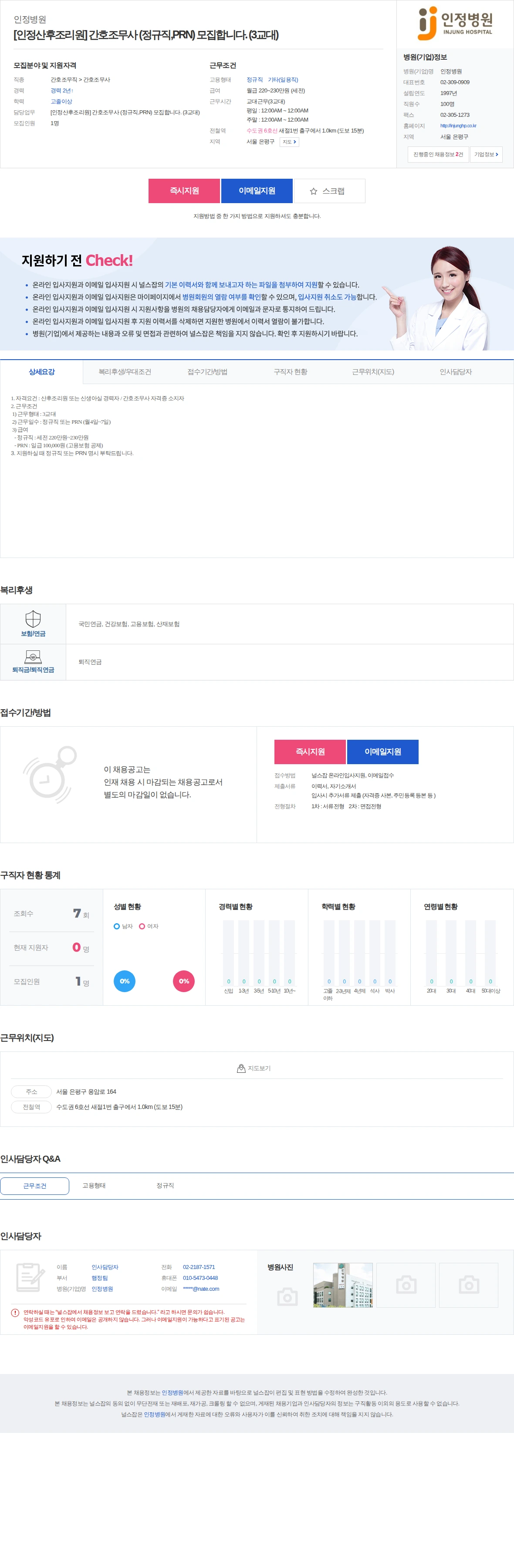Viewport: 514px width, 1568px height.
Task: Click the 대표번호 02-309-0909
Action: pos(455,82)
